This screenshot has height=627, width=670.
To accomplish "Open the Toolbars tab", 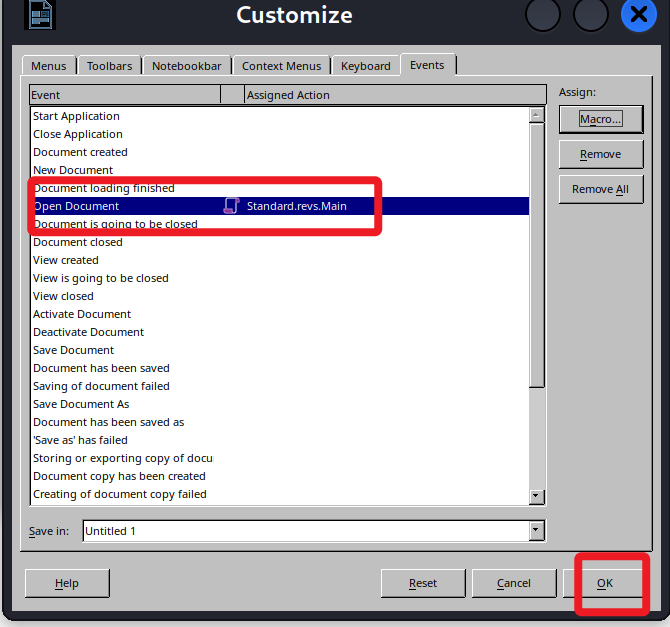I will (x=109, y=66).
